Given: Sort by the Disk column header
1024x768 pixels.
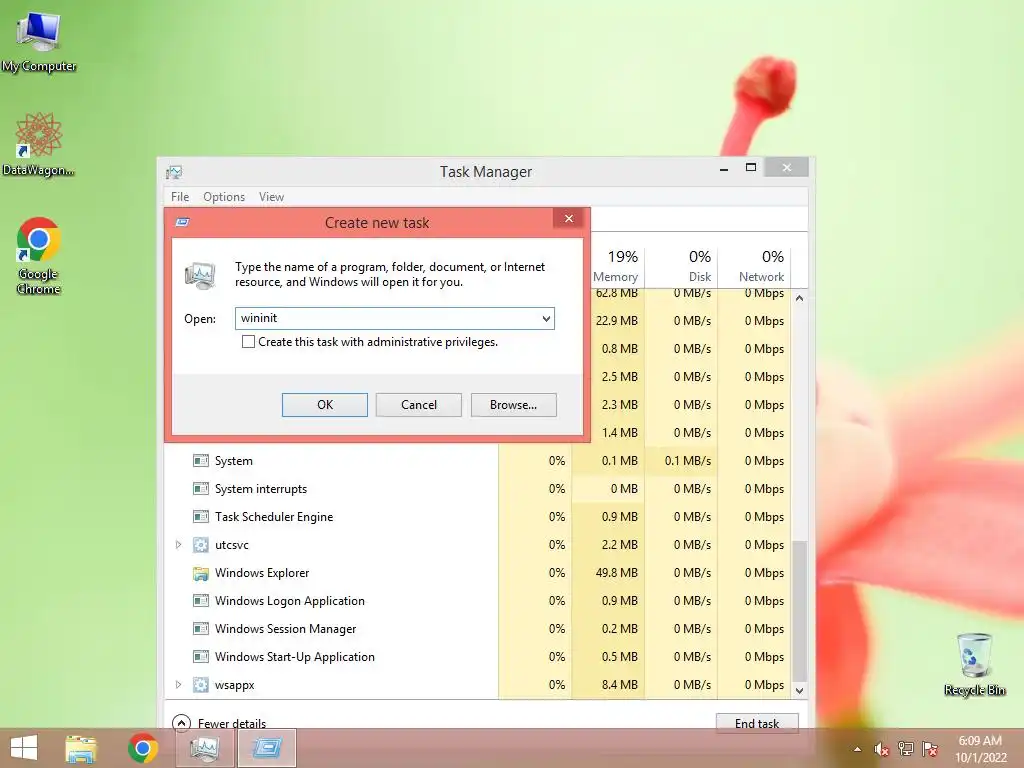Looking at the screenshot, I should click(682, 266).
